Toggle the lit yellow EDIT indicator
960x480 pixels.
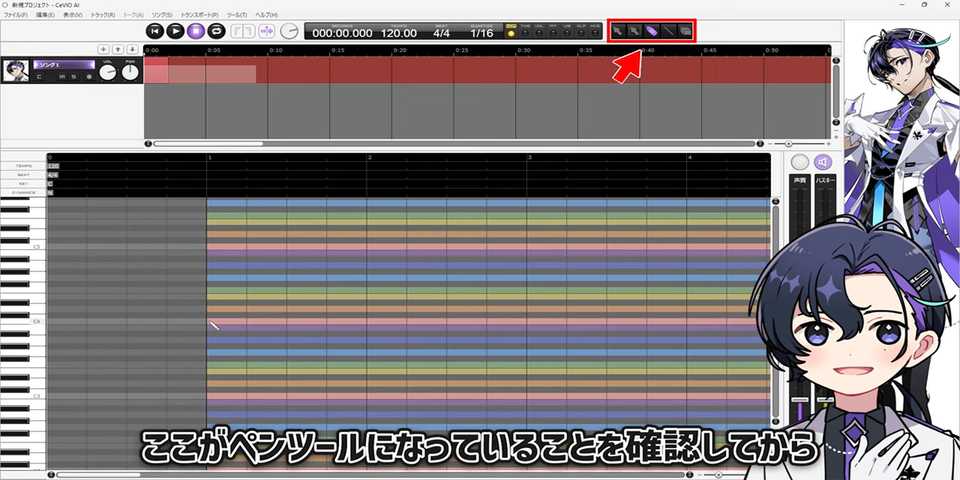click(511, 31)
